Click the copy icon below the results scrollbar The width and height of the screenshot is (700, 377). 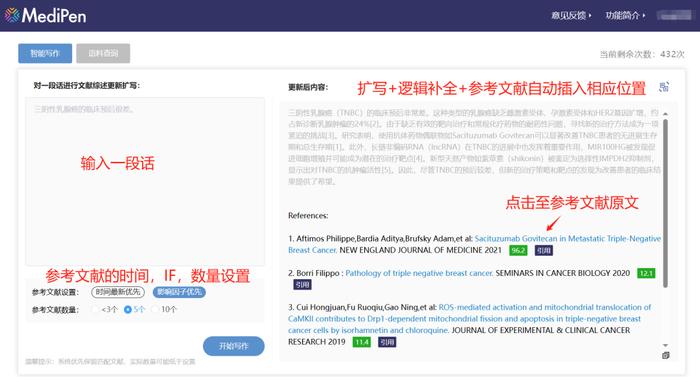pos(666,356)
